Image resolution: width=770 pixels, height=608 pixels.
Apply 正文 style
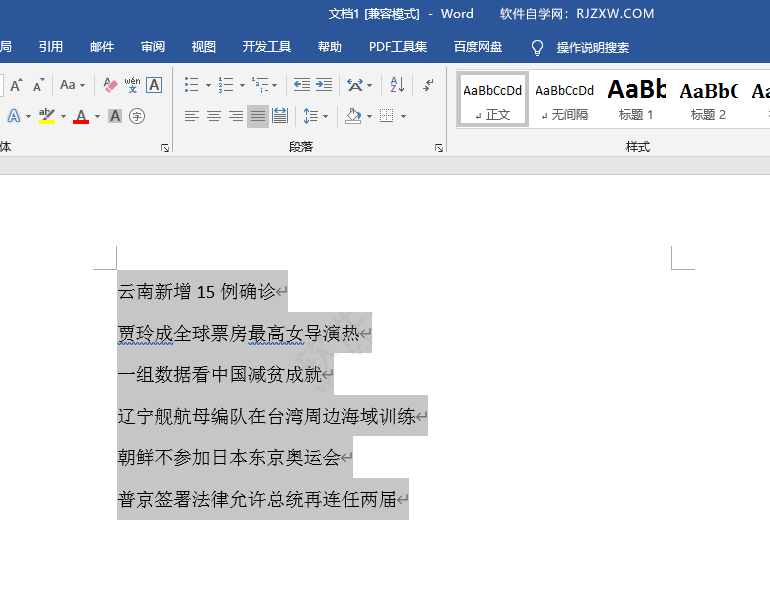tap(493, 99)
